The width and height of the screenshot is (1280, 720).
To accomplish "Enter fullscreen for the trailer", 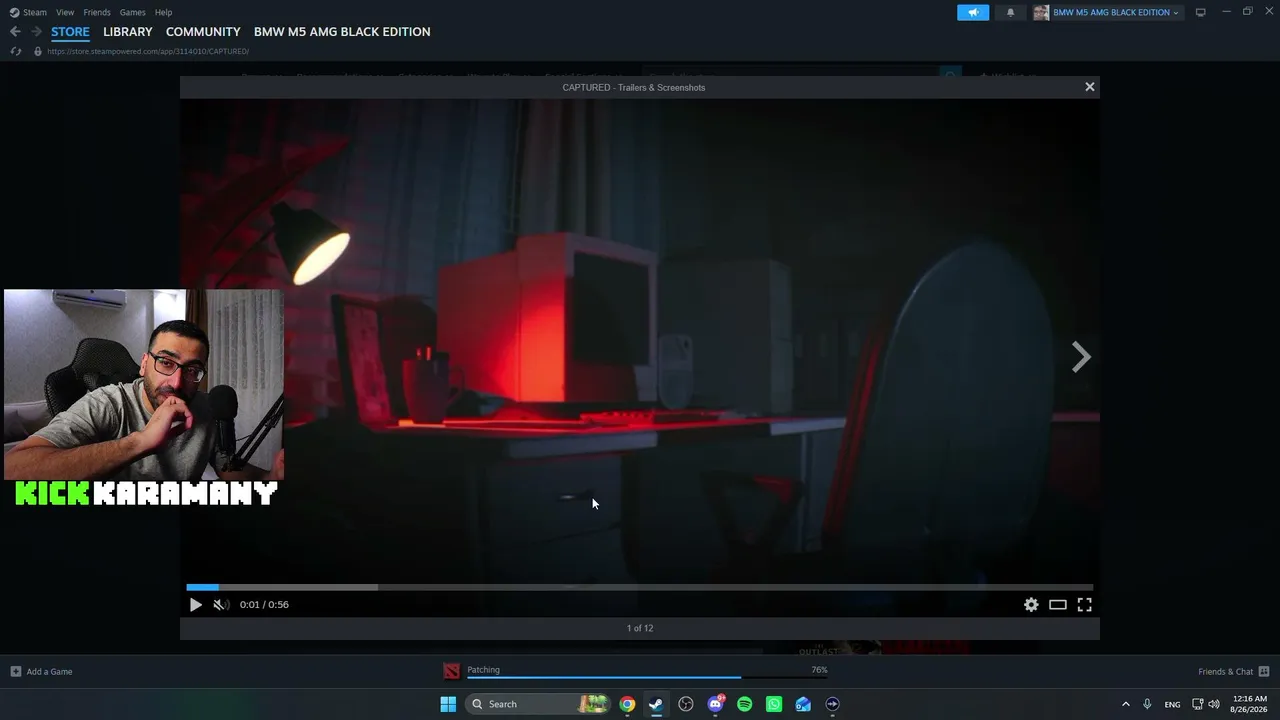I will [1084, 605].
